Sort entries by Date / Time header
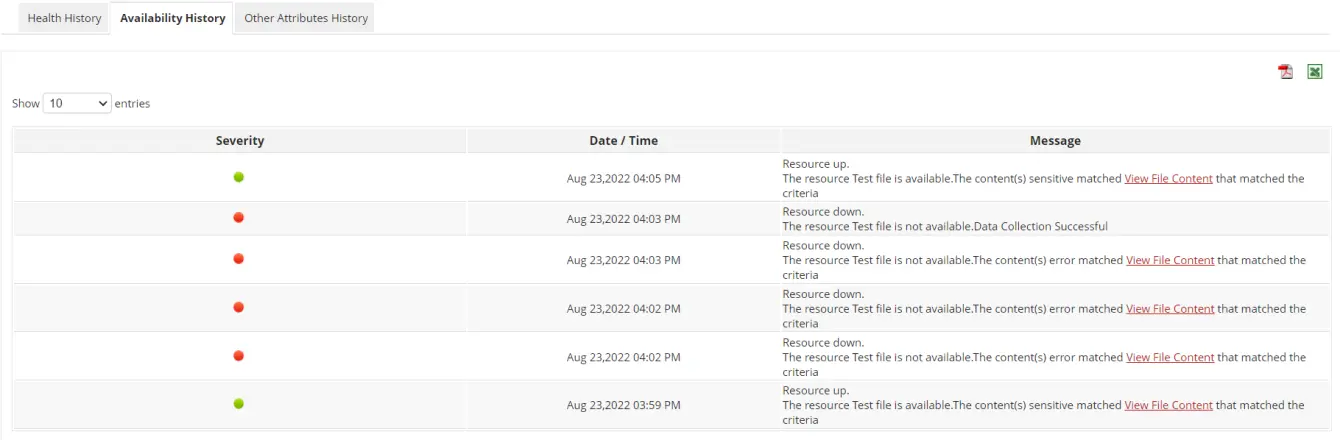Viewport: 1340px width, 440px height. pyautogui.click(x=623, y=141)
